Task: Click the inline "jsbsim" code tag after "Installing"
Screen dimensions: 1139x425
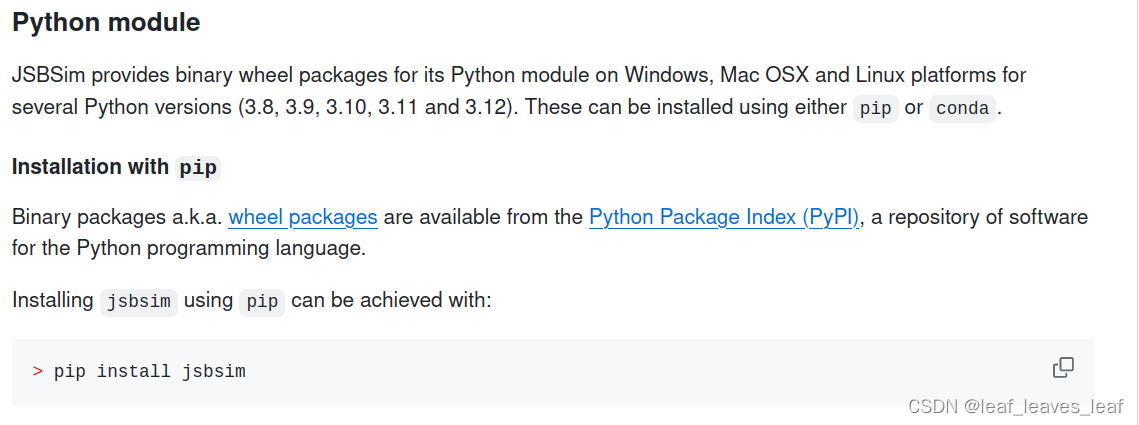Action: pyautogui.click(x=139, y=302)
